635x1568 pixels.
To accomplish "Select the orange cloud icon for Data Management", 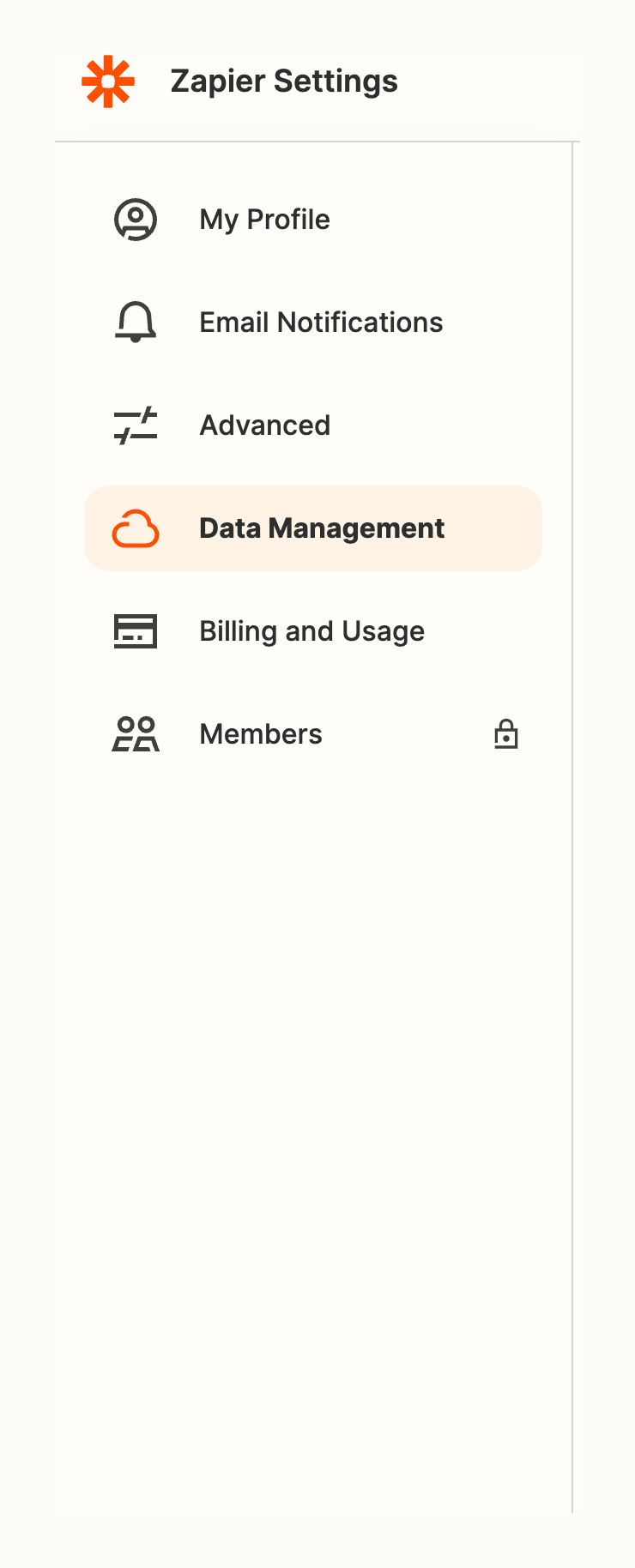I will 135,528.
